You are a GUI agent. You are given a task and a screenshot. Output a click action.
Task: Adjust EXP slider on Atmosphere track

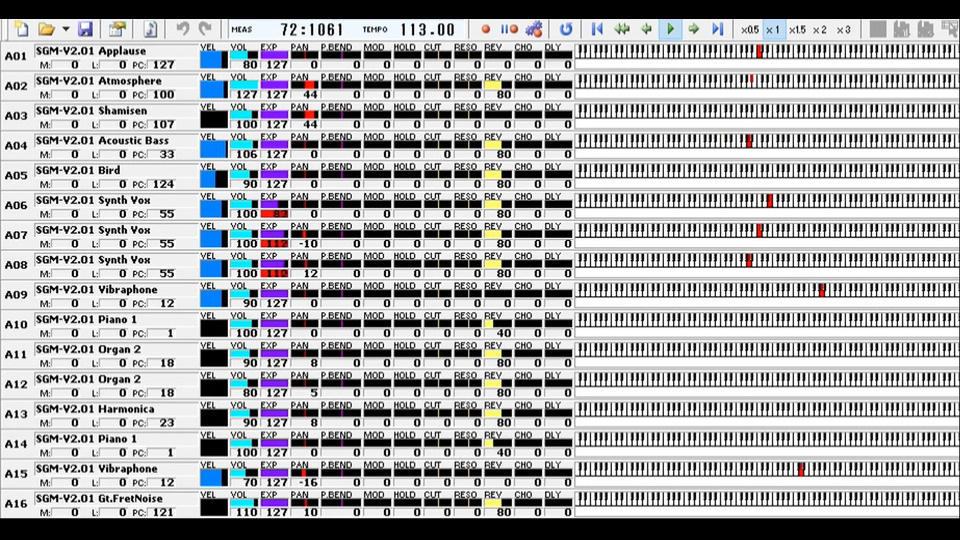274,85
